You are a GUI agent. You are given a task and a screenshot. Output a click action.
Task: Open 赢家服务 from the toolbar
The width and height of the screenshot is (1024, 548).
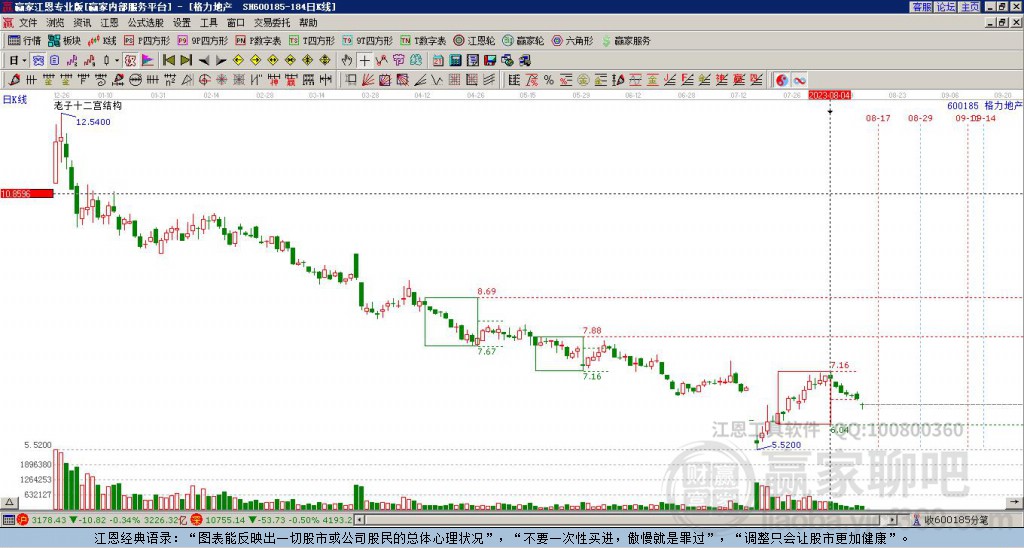coord(626,40)
